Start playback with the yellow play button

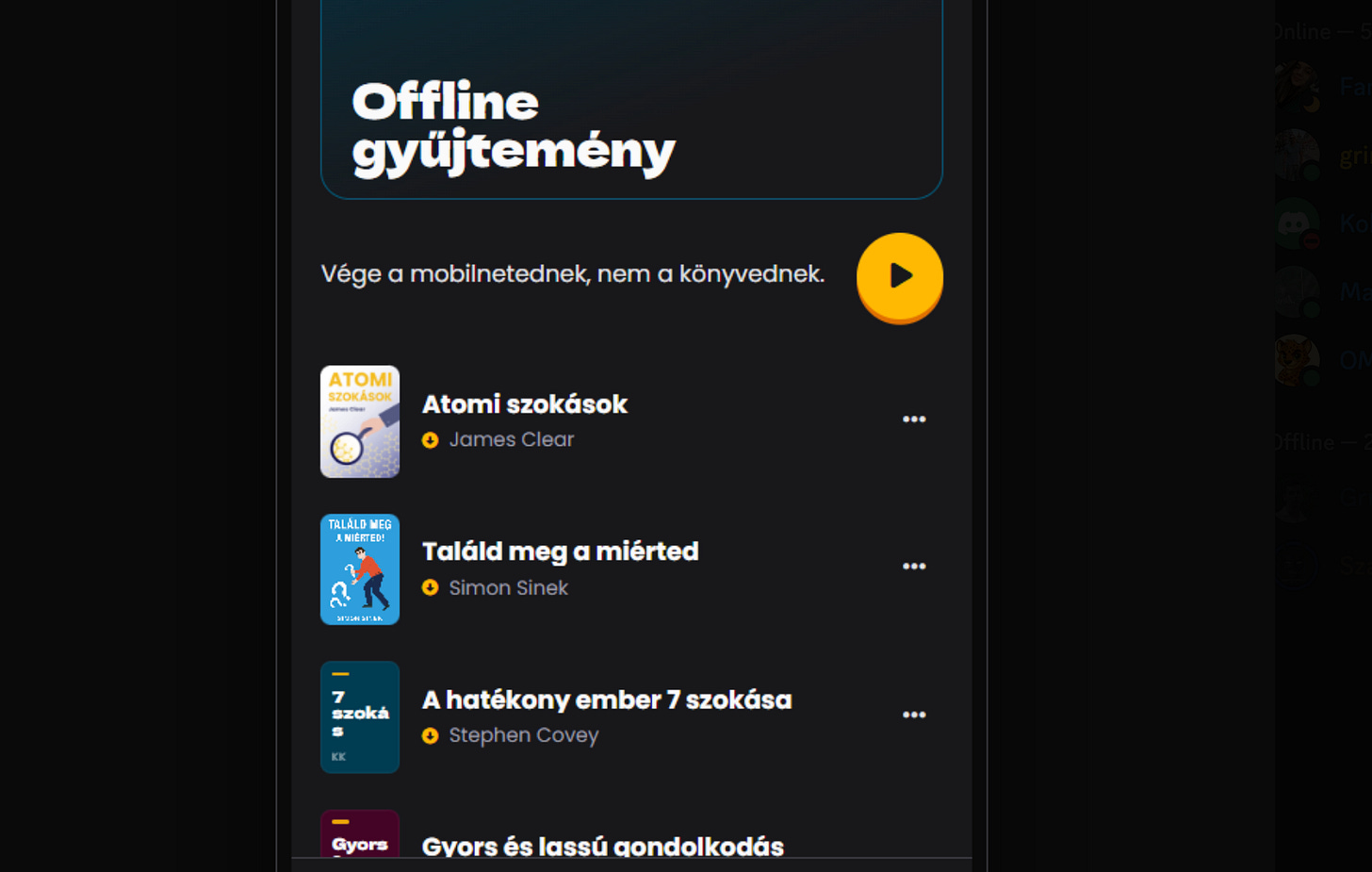900,276
